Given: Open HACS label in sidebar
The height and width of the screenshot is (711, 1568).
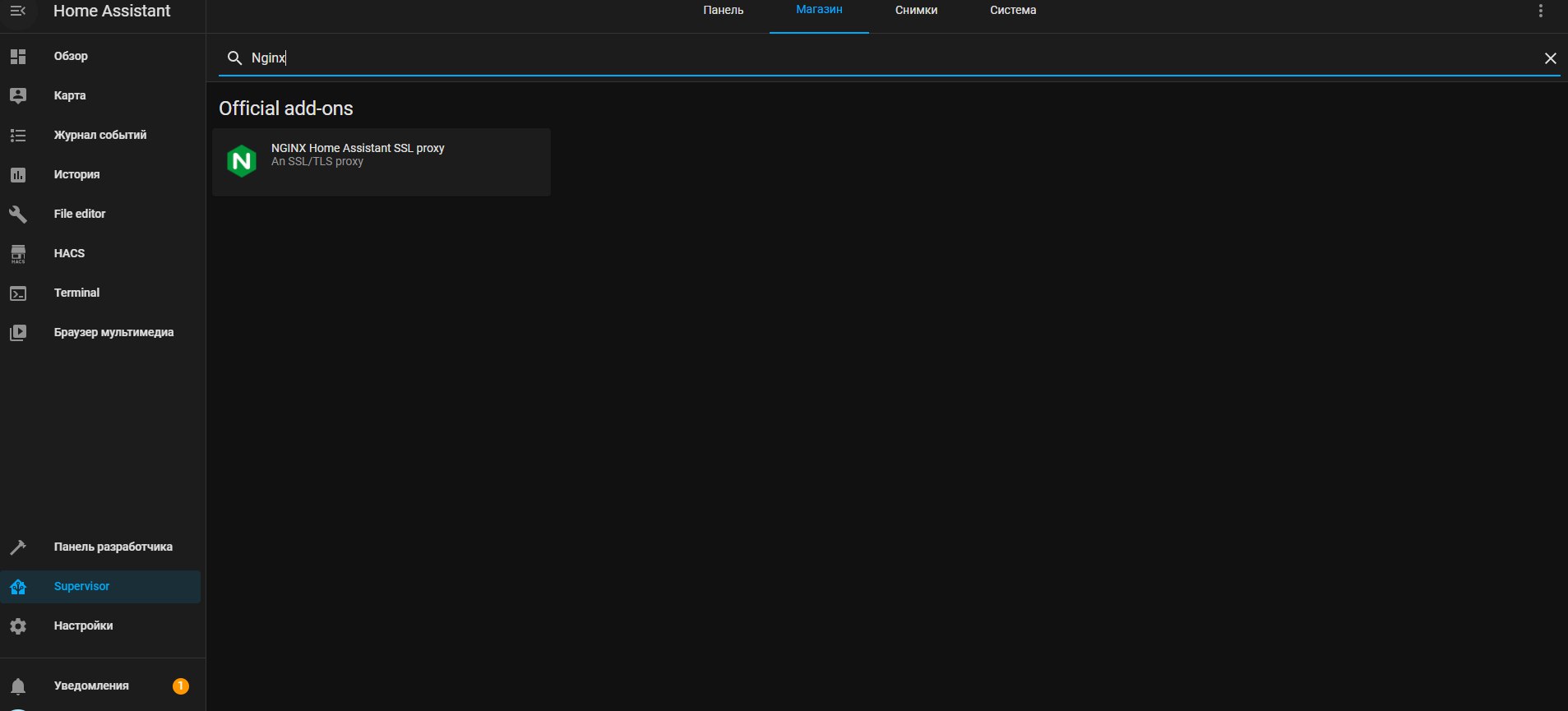Looking at the screenshot, I should [69, 253].
